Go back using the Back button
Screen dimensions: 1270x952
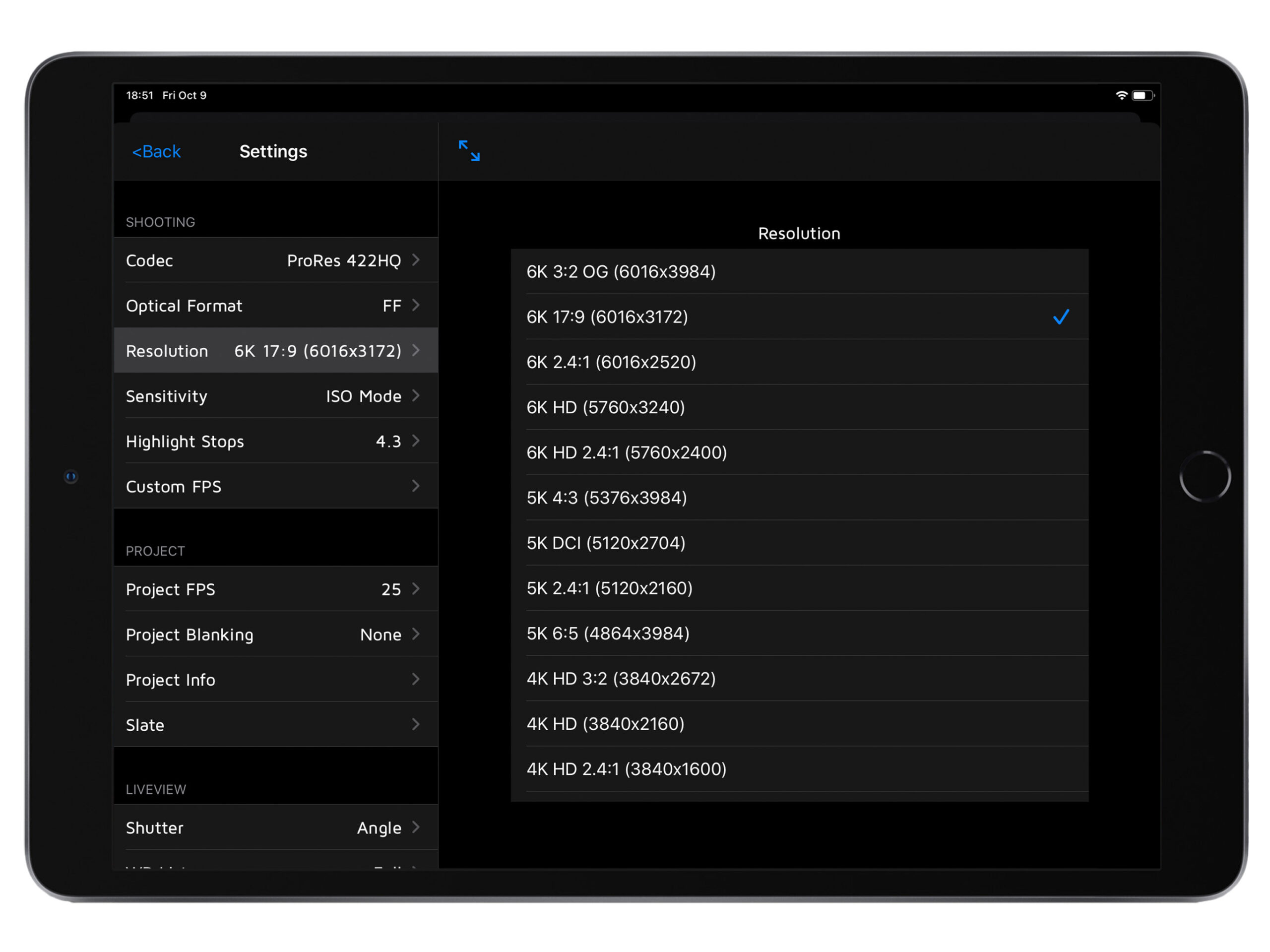(x=156, y=152)
